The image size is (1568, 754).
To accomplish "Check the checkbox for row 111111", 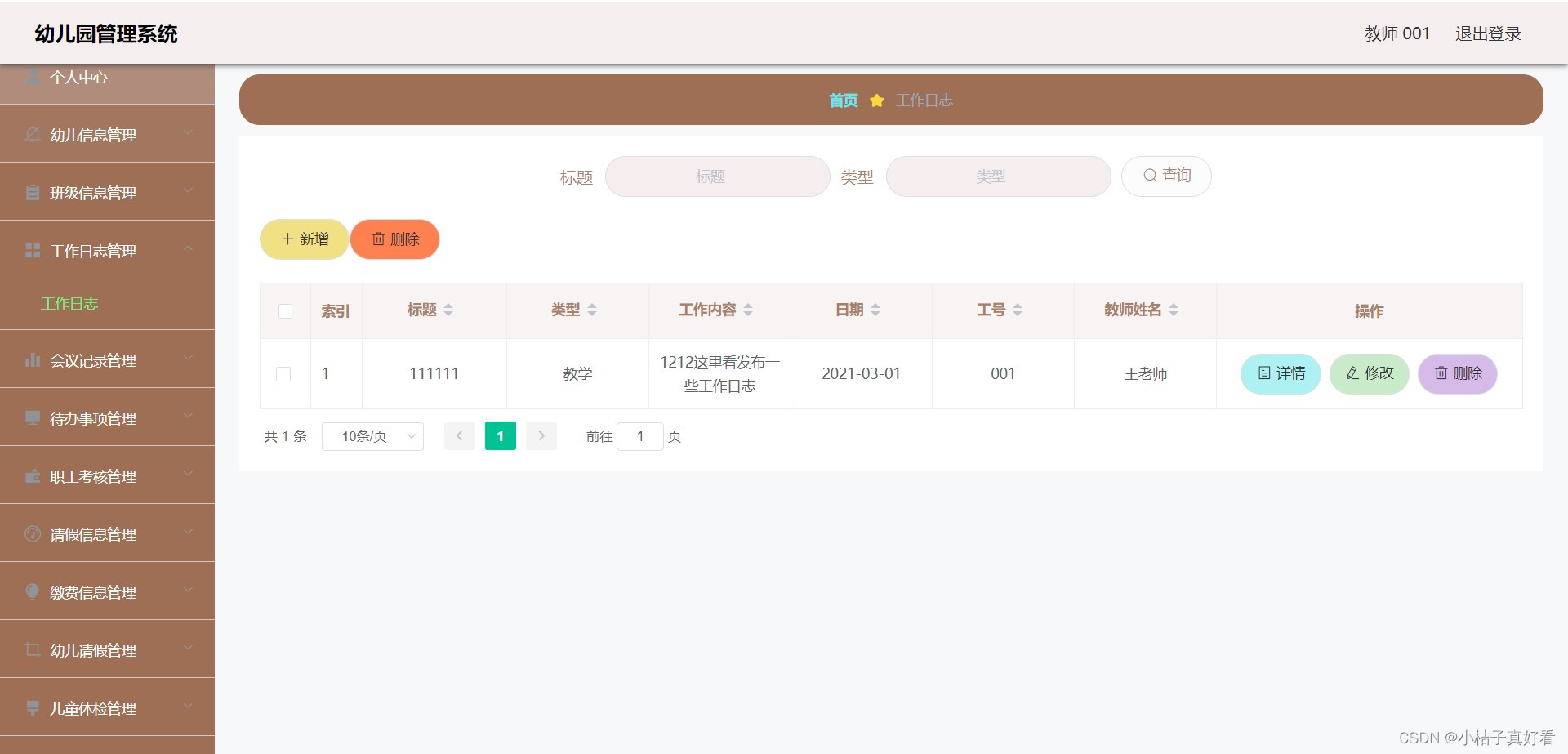I will click(x=283, y=374).
